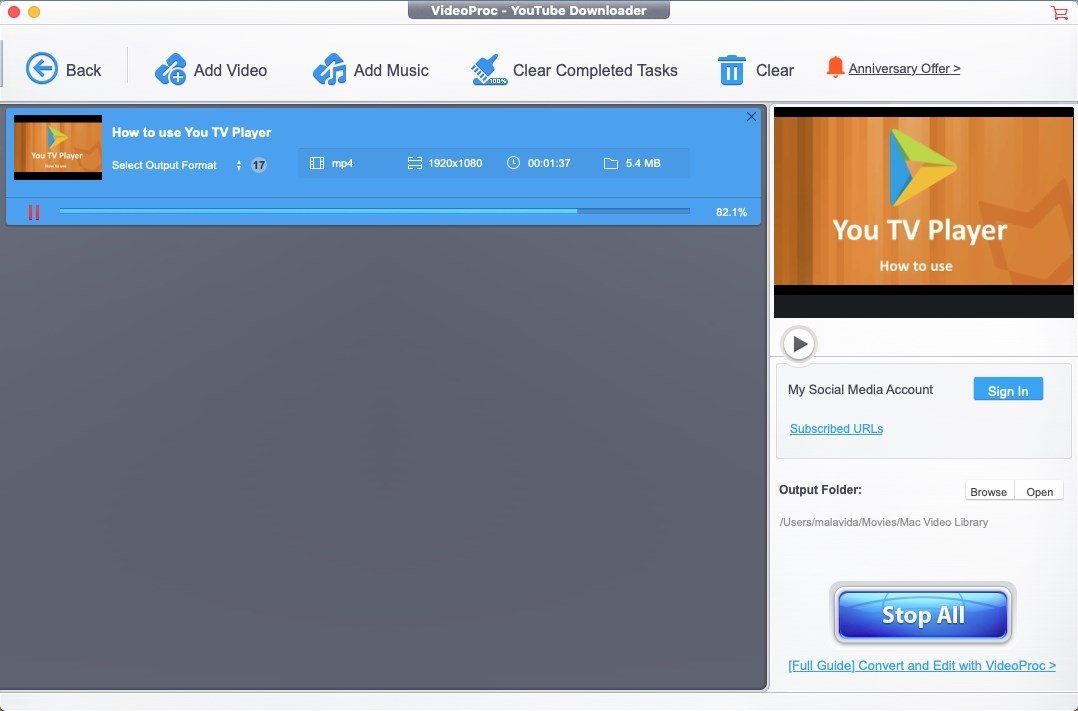Screen dimensions: 1078x711
Task: Click the Clear Completed Tasks broom icon
Action: pyautogui.click(x=489, y=70)
